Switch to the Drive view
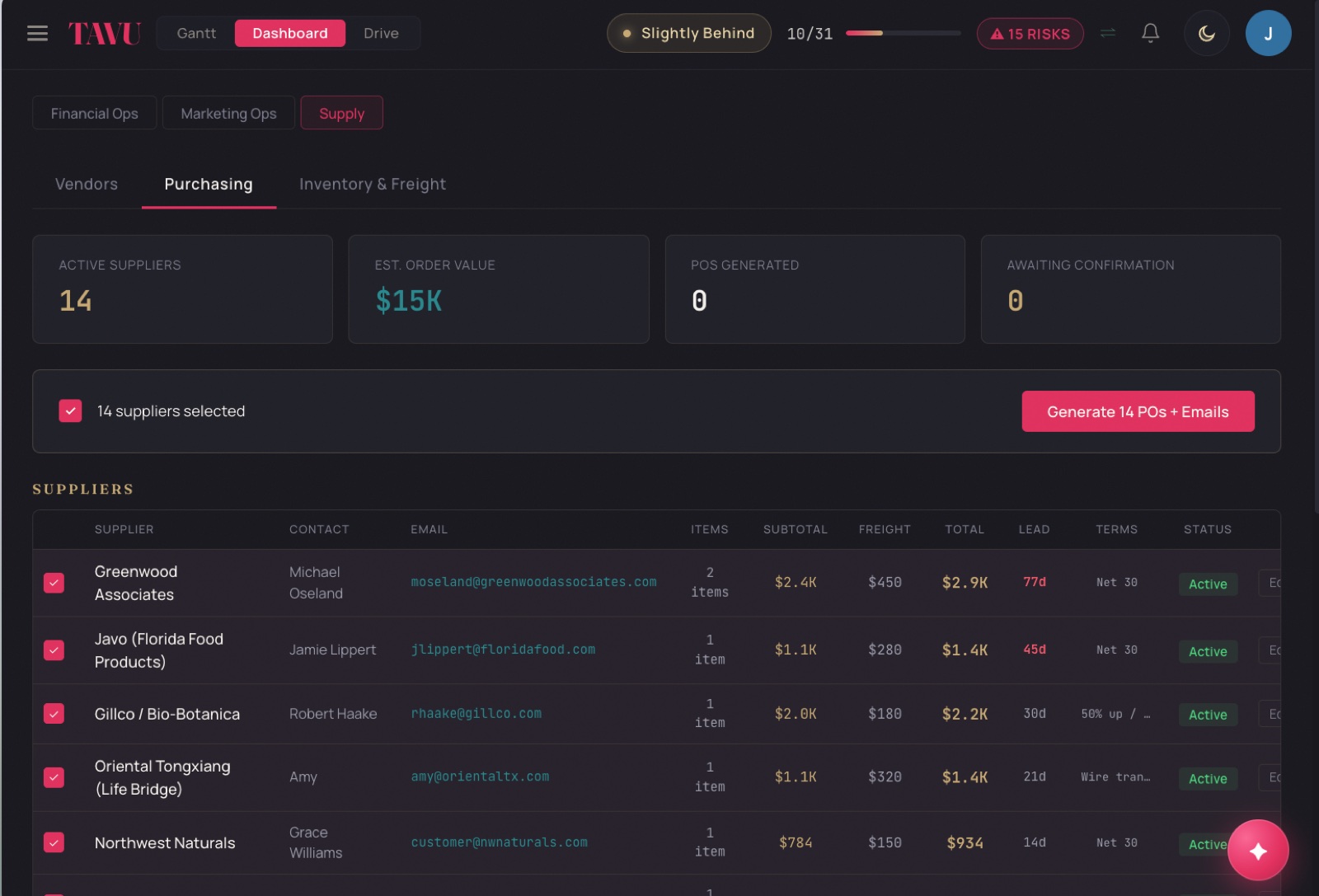 coord(381,33)
